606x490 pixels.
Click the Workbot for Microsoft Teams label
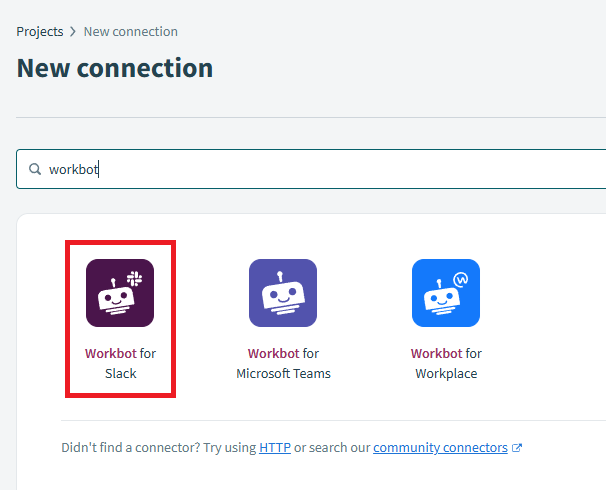(x=283, y=363)
